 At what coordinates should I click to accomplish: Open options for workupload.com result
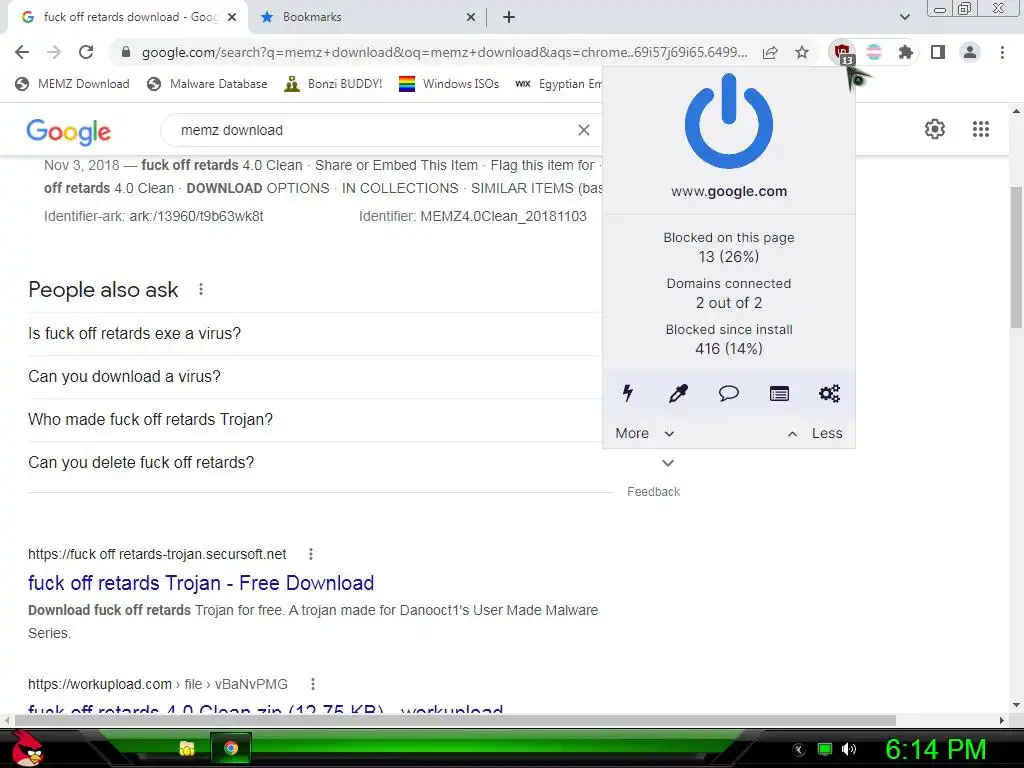tap(313, 684)
